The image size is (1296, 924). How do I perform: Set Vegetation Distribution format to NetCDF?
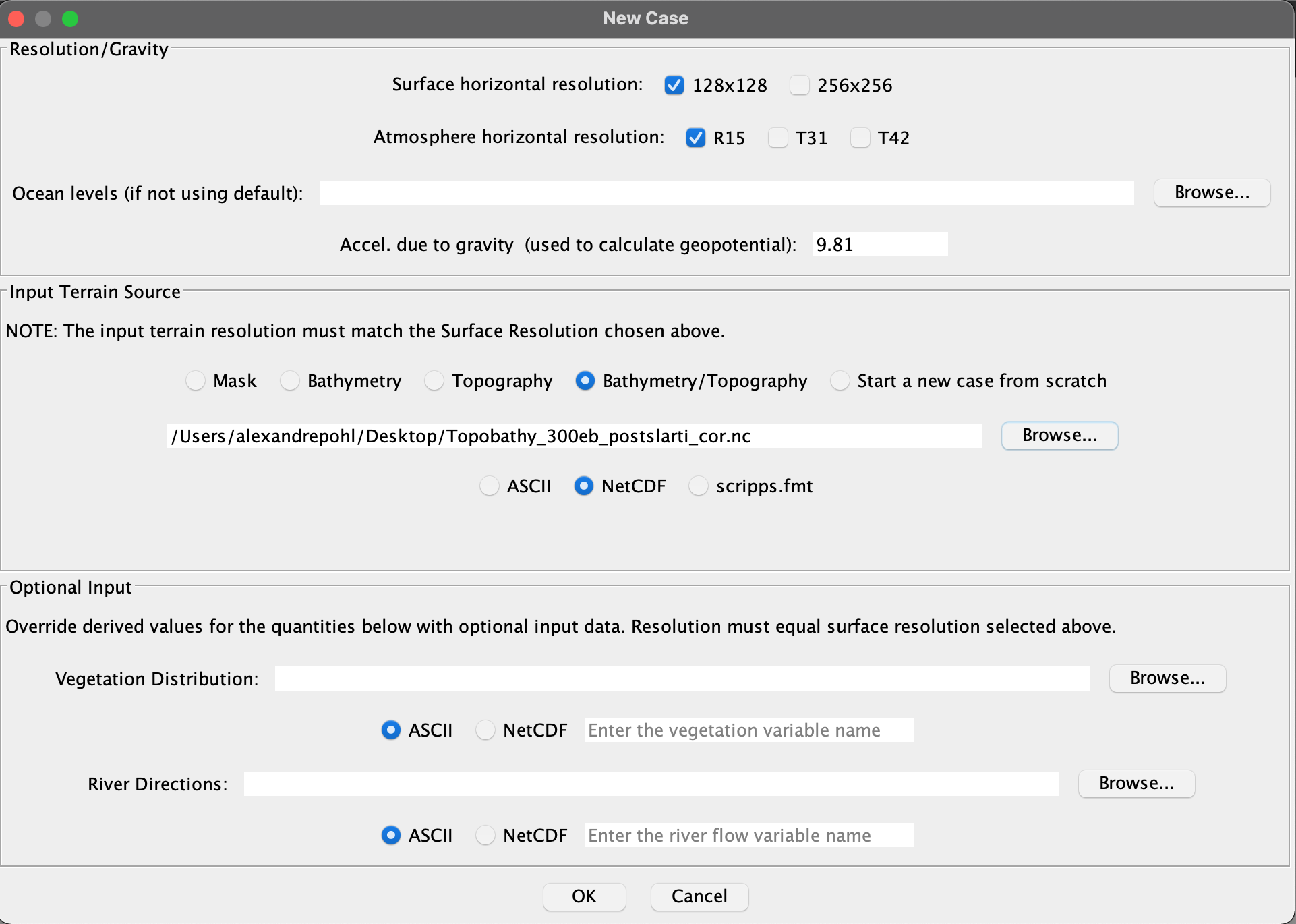[x=485, y=730]
